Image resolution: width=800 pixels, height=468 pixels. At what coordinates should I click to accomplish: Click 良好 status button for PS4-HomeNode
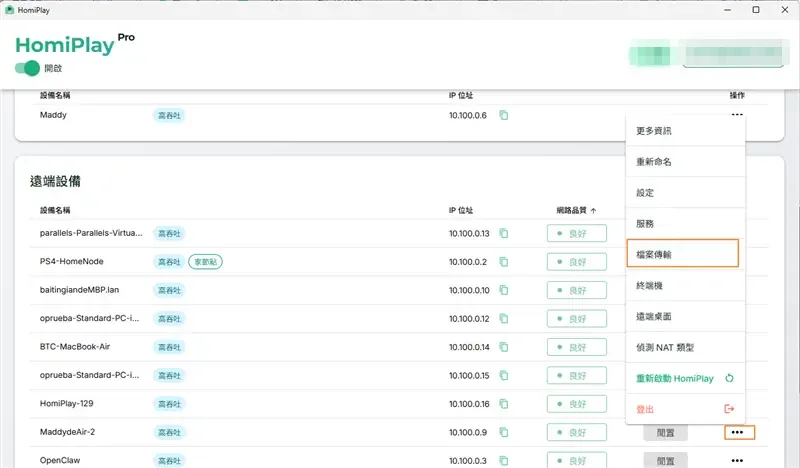pyautogui.click(x=577, y=262)
